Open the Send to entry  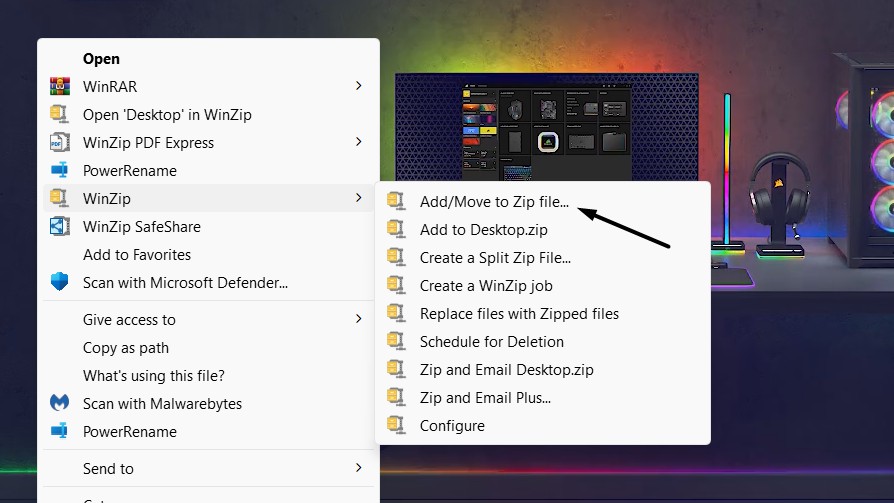click(209, 468)
